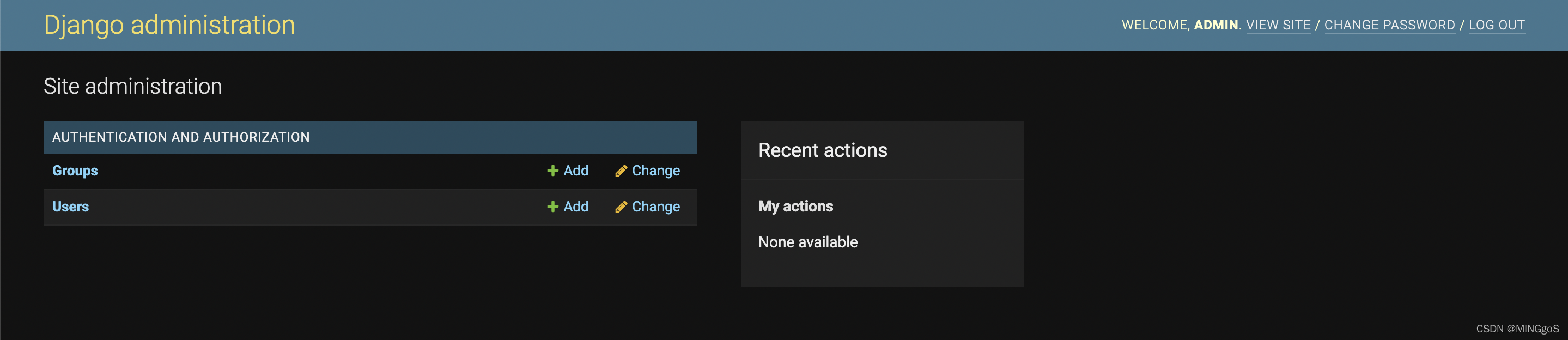Open Change Password link
The image size is (1568, 340).
(1390, 25)
